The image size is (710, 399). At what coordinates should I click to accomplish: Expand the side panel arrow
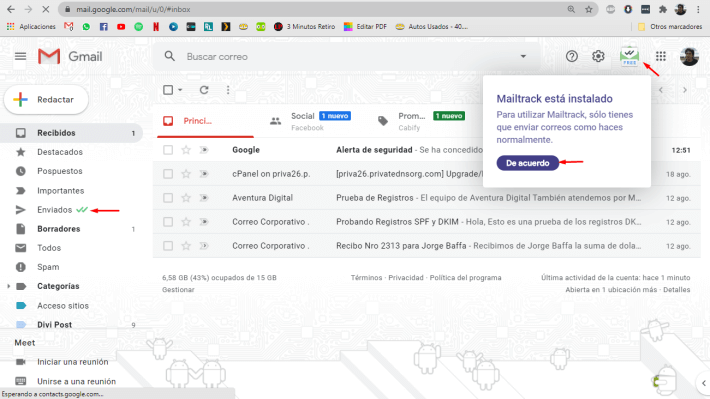pyautogui.click(x=704, y=383)
